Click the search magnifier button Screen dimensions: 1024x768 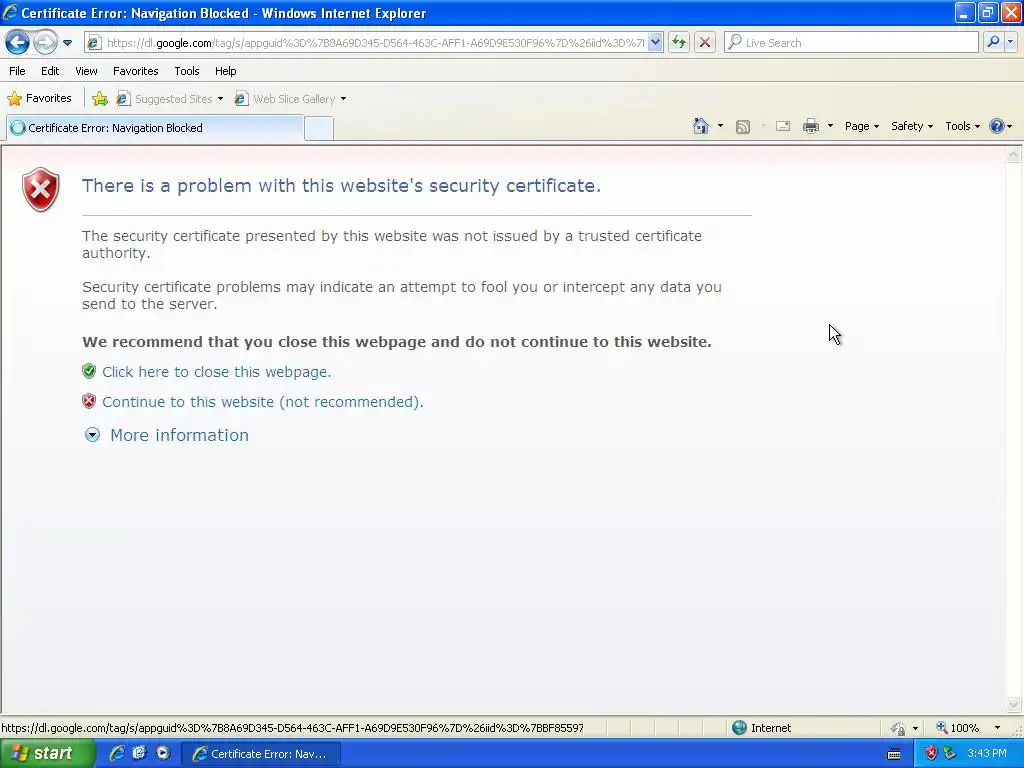pos(993,42)
